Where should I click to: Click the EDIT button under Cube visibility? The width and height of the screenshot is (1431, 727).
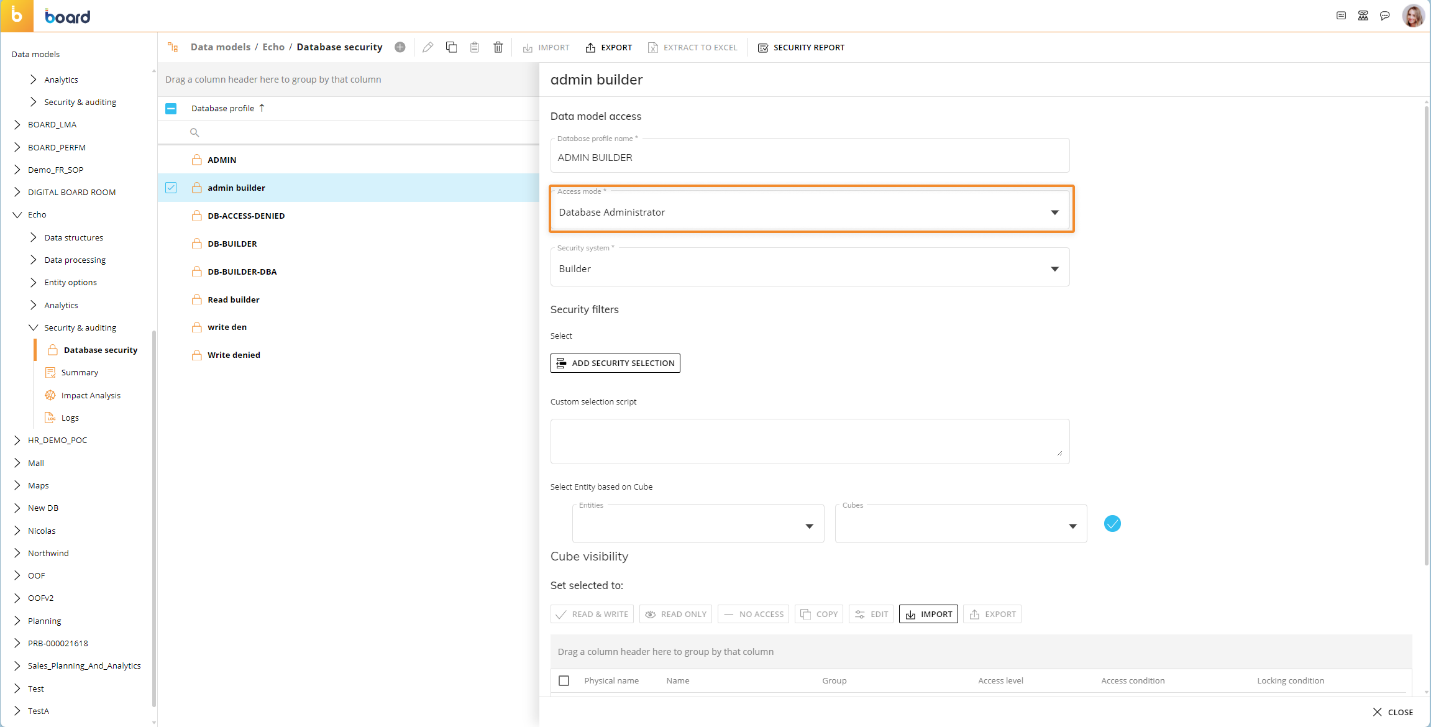[871, 614]
